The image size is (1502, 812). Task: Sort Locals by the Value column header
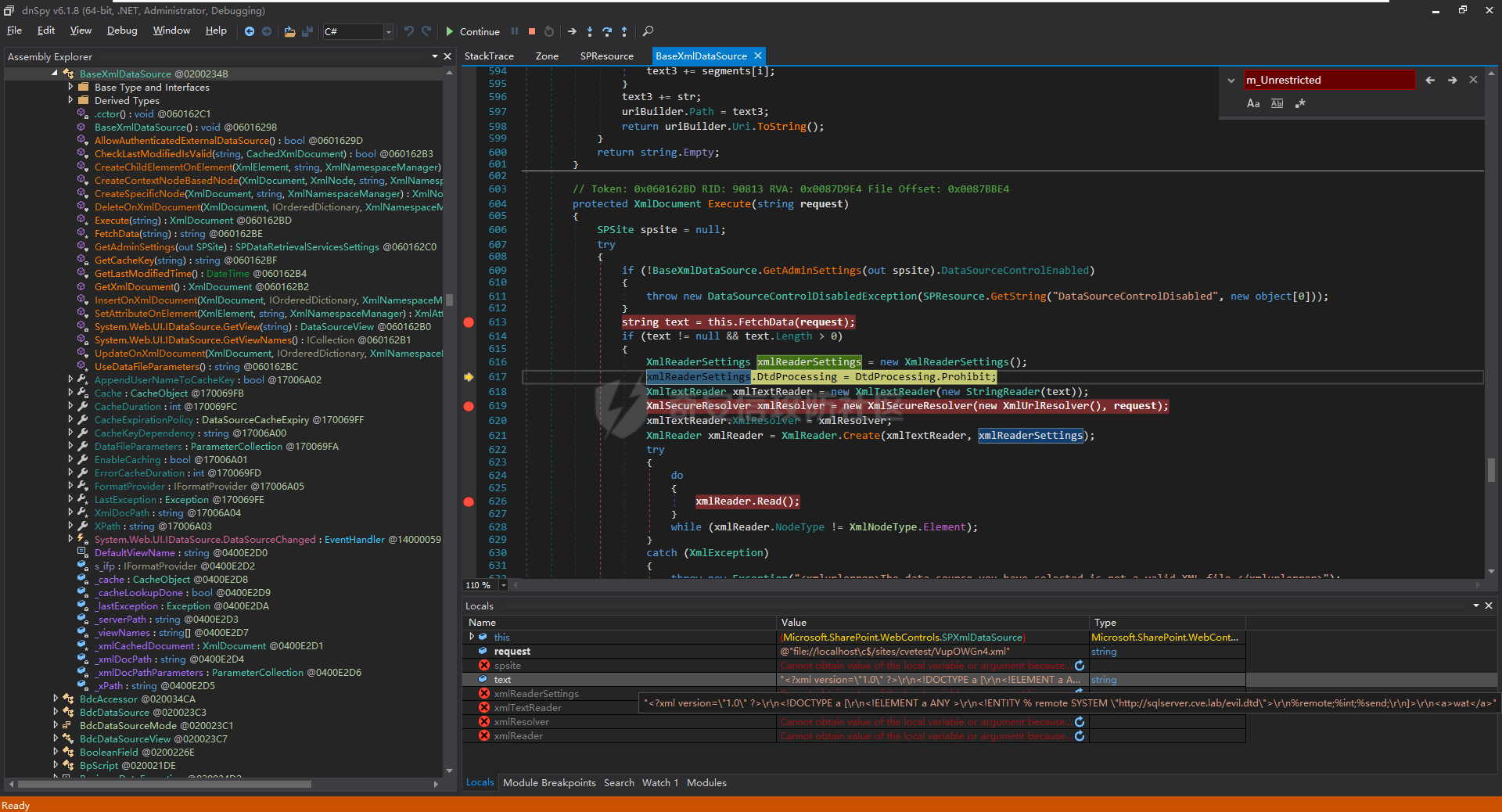point(932,623)
